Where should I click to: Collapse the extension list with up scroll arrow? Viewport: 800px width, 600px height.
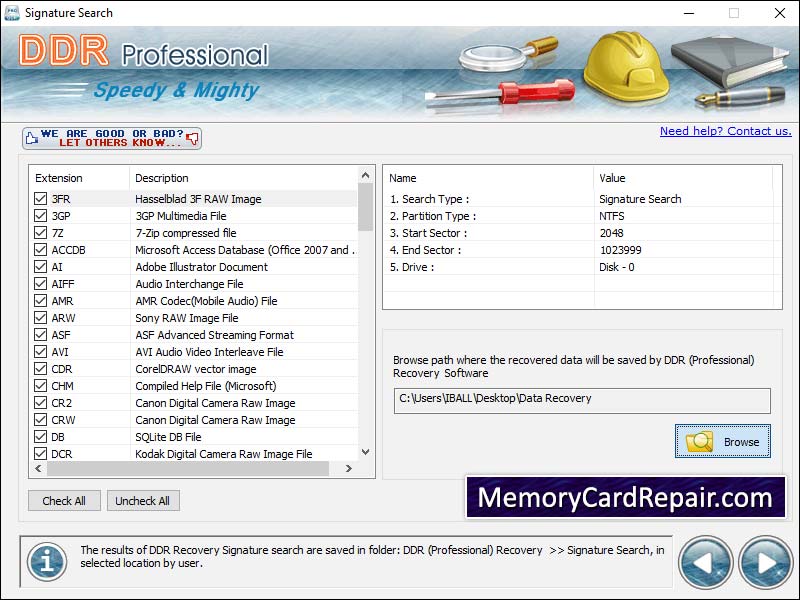(x=363, y=177)
